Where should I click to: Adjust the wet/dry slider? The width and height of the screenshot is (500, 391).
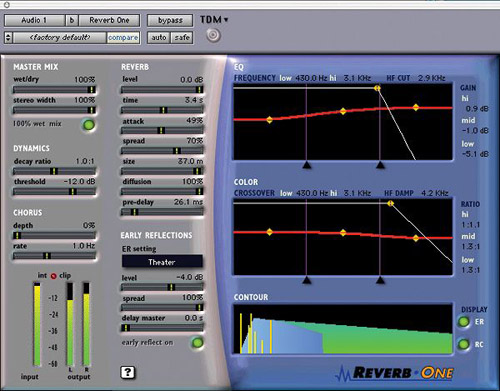(54, 90)
